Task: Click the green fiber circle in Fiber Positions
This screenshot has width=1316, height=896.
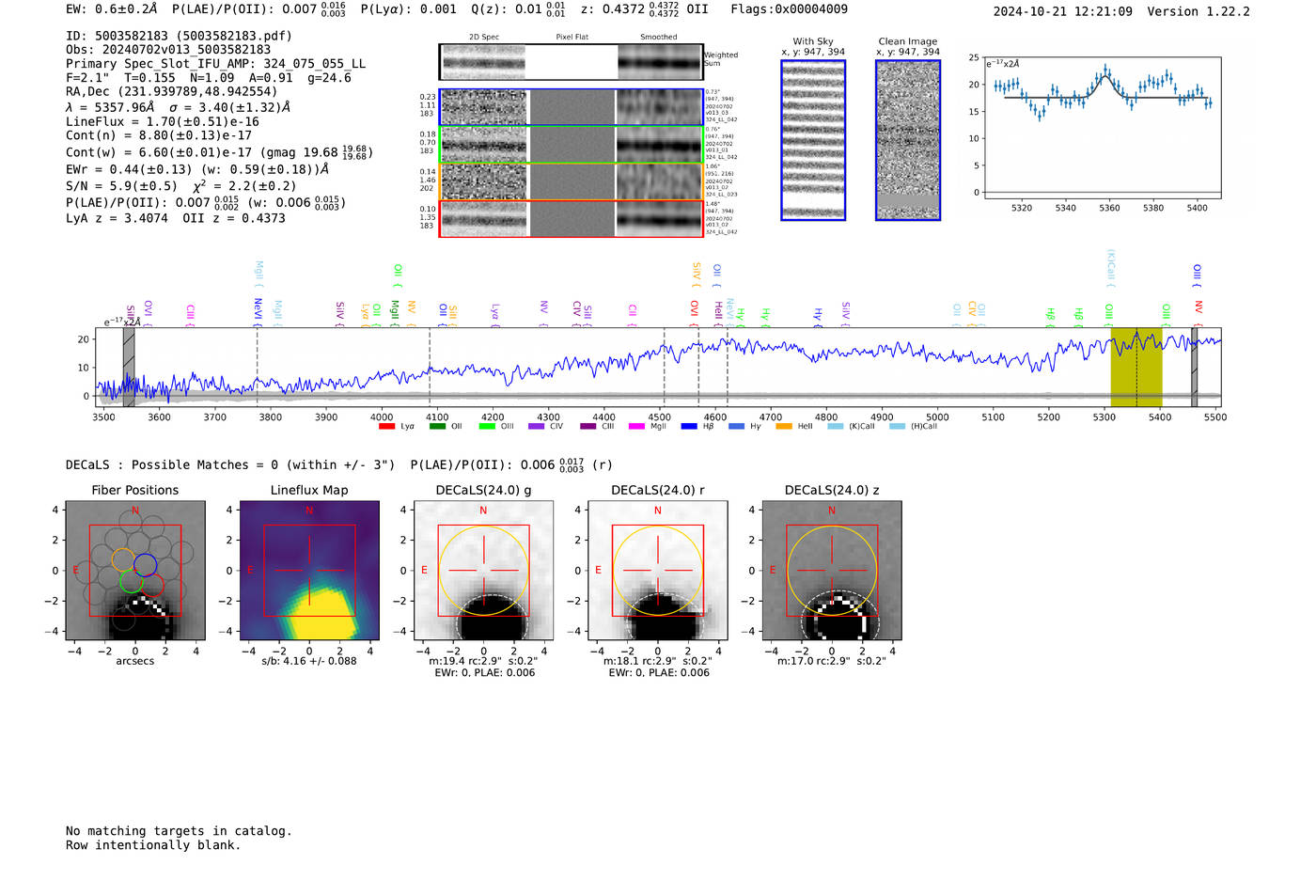Action: point(132,581)
